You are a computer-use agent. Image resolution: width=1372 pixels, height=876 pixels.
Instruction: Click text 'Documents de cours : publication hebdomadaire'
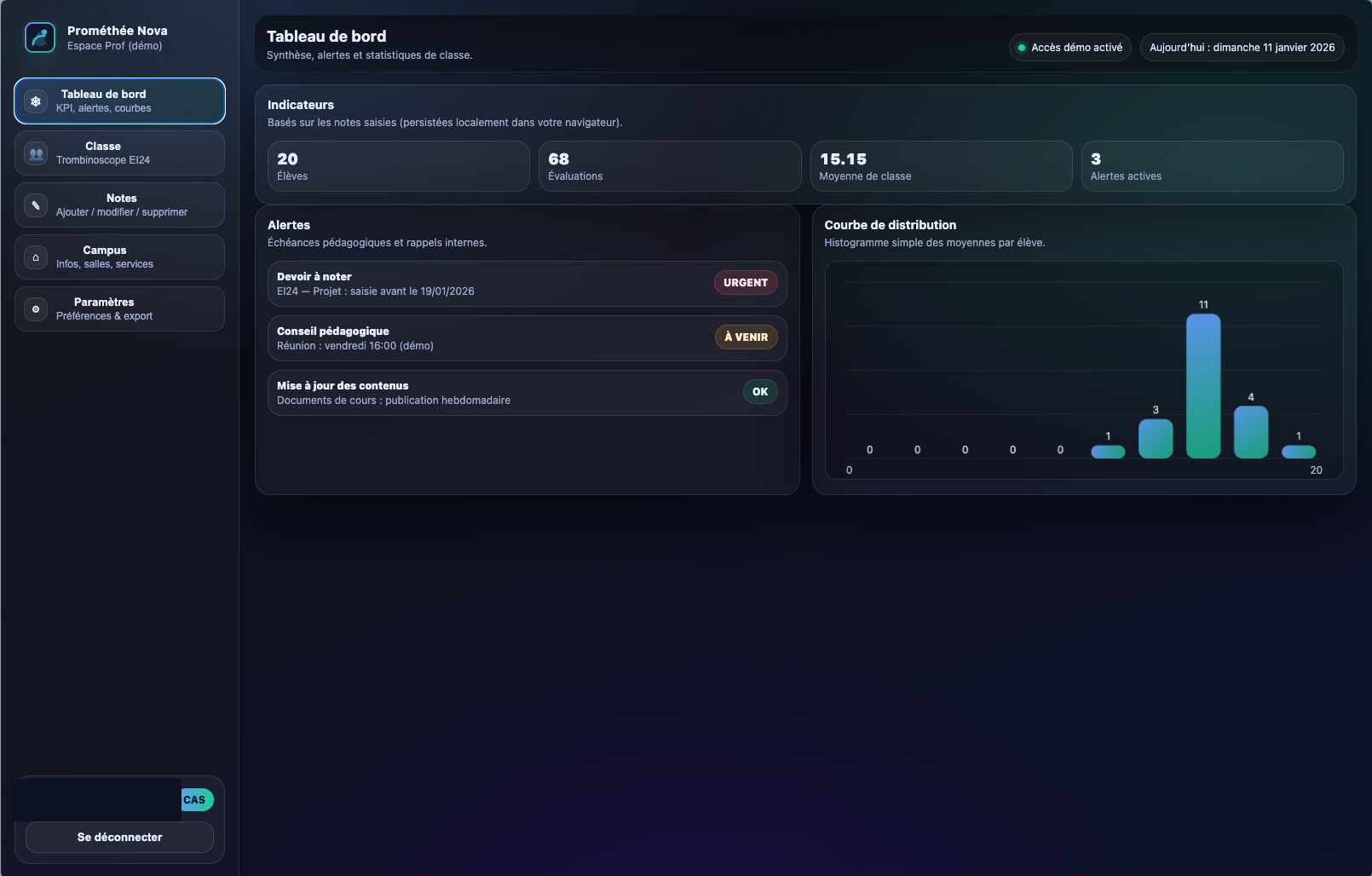click(394, 401)
